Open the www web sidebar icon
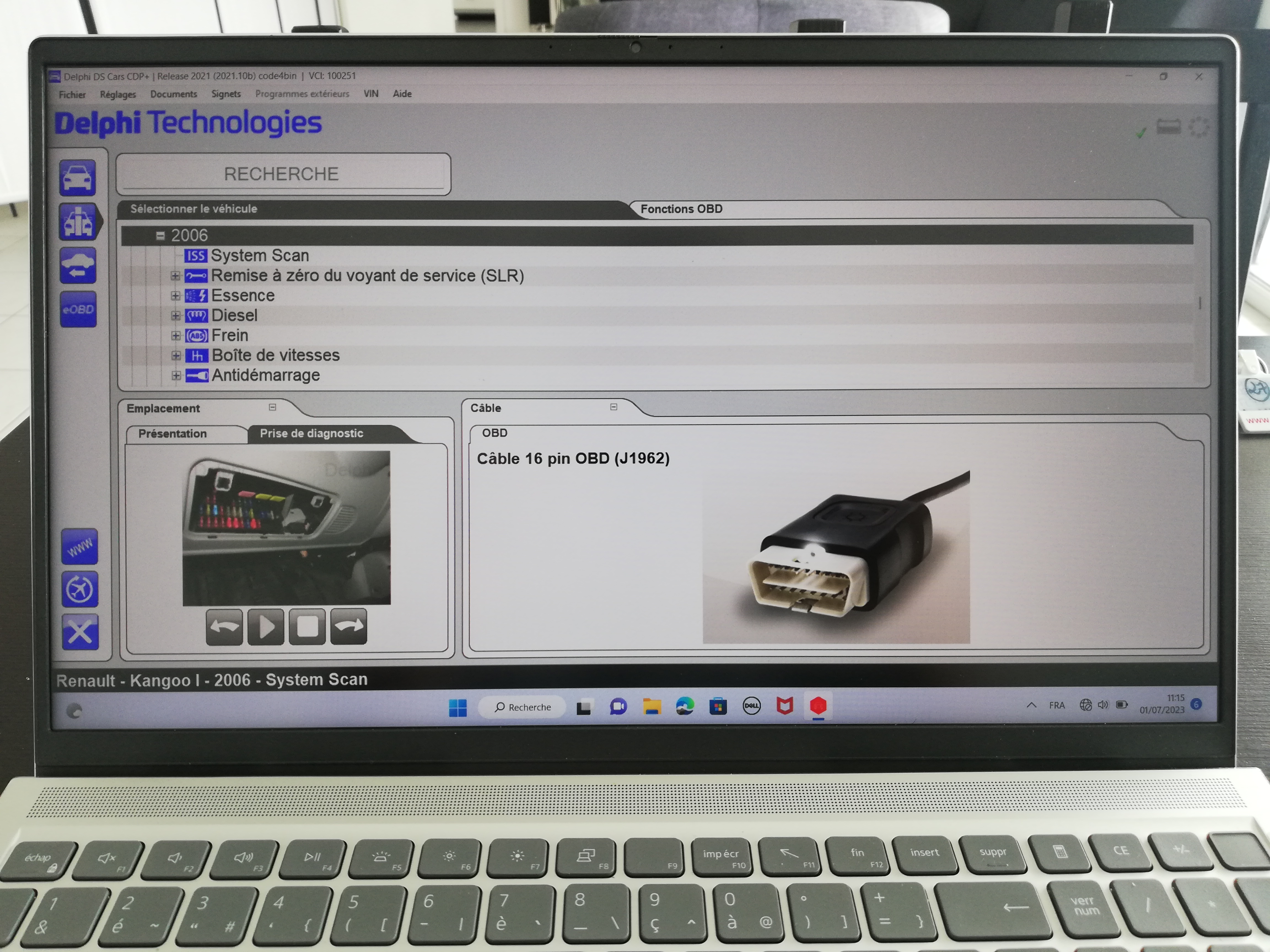The width and height of the screenshot is (1270, 952). [80, 547]
